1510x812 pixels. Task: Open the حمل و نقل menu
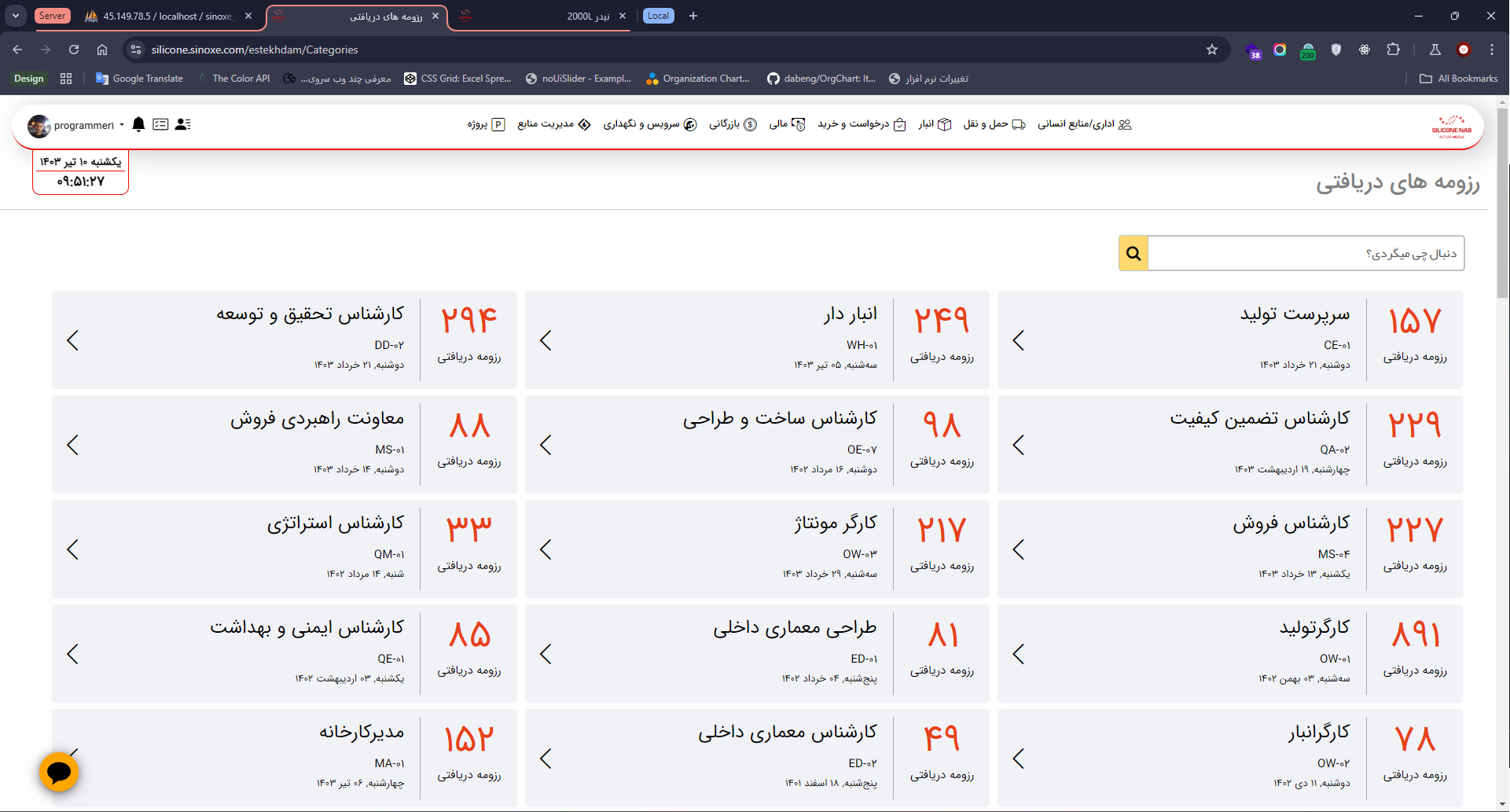(x=994, y=124)
